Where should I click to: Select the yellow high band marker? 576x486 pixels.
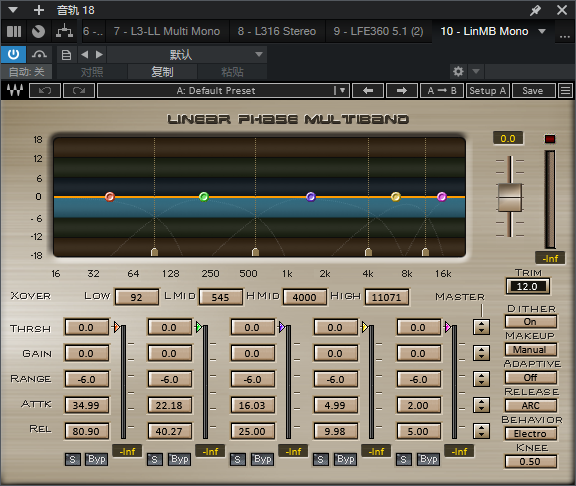click(396, 197)
